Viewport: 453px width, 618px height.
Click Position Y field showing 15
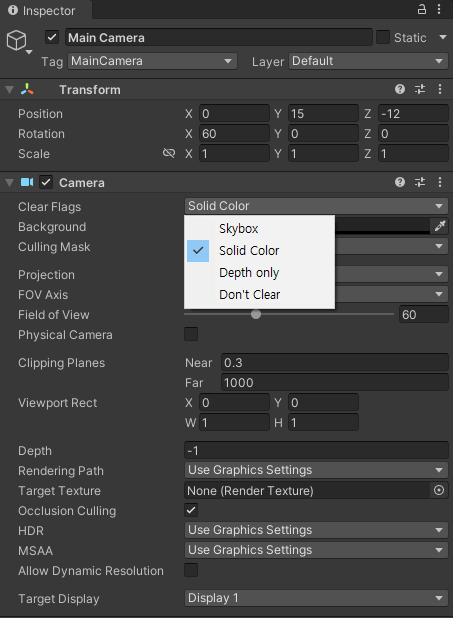[x=323, y=114]
